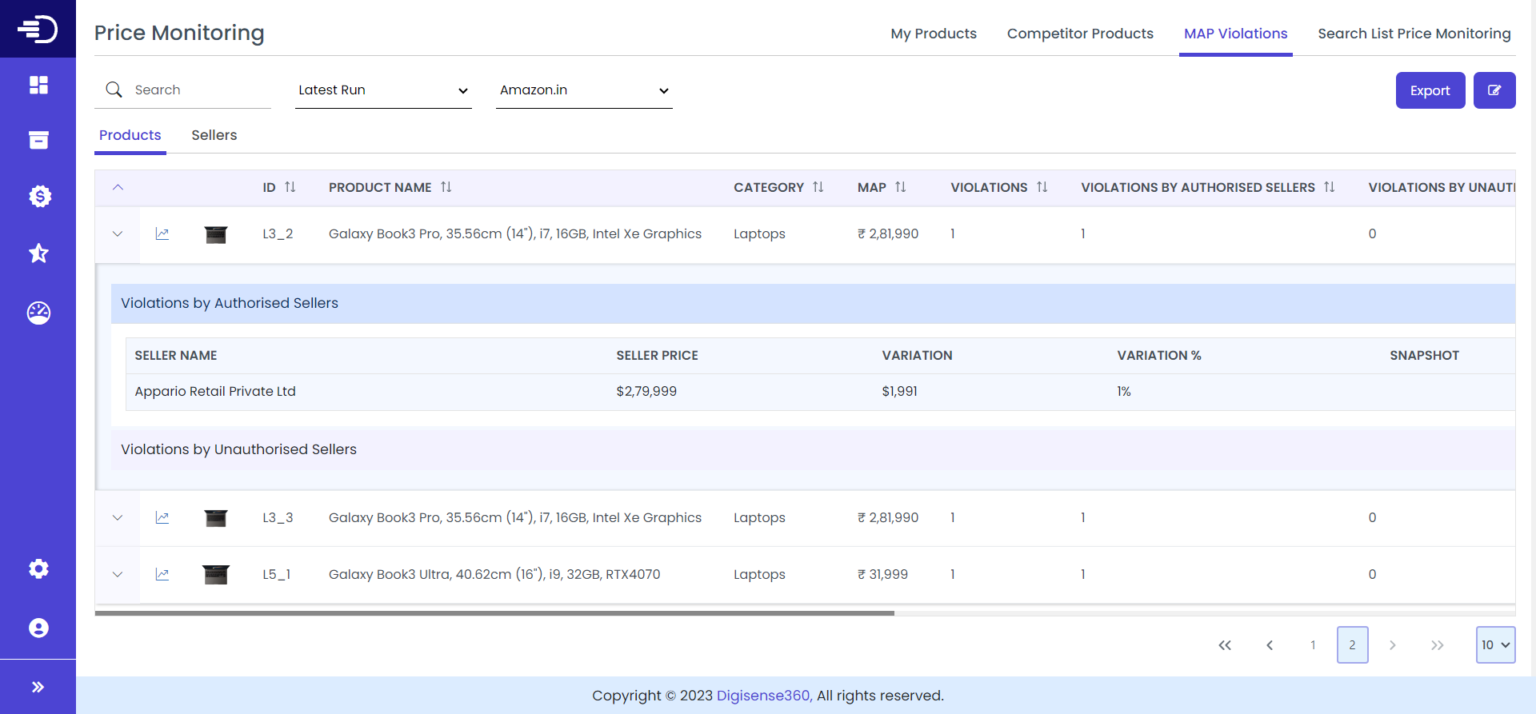Screen dimensions: 1536x714
Task: Click the star Favorites icon in sidebar
Action: click(x=38, y=253)
